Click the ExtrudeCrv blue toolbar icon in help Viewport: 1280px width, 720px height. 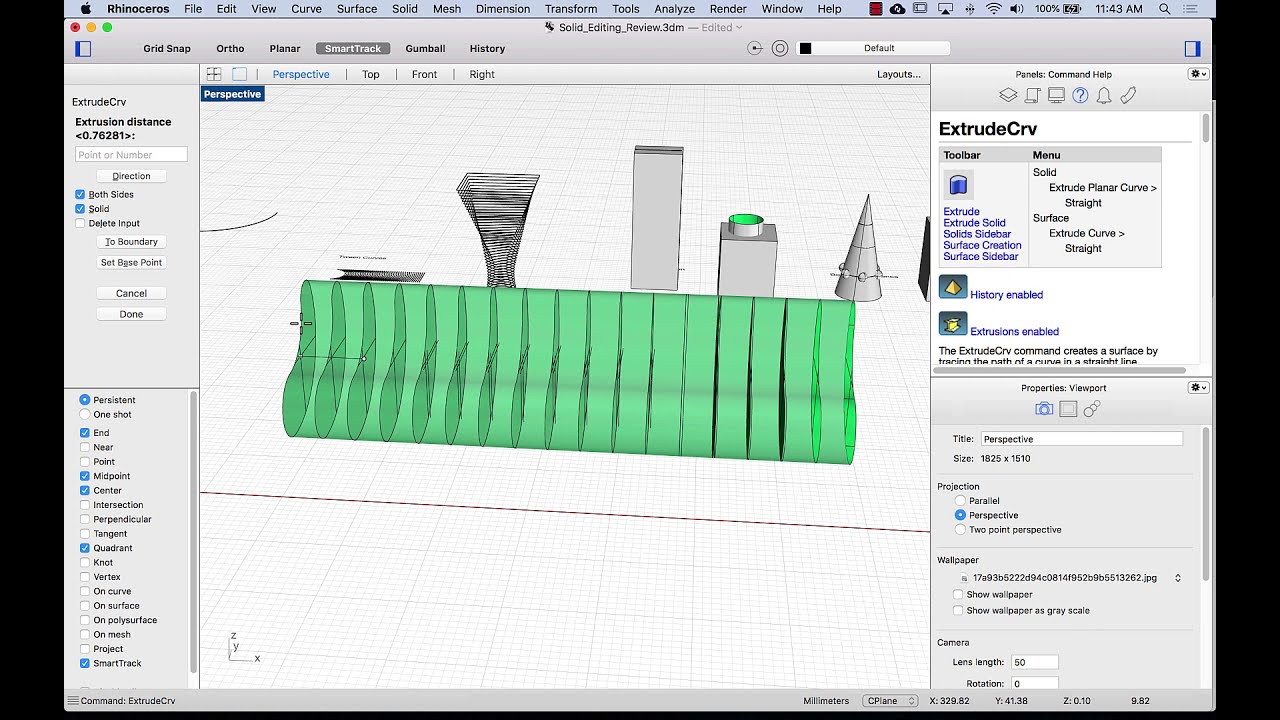(958, 185)
